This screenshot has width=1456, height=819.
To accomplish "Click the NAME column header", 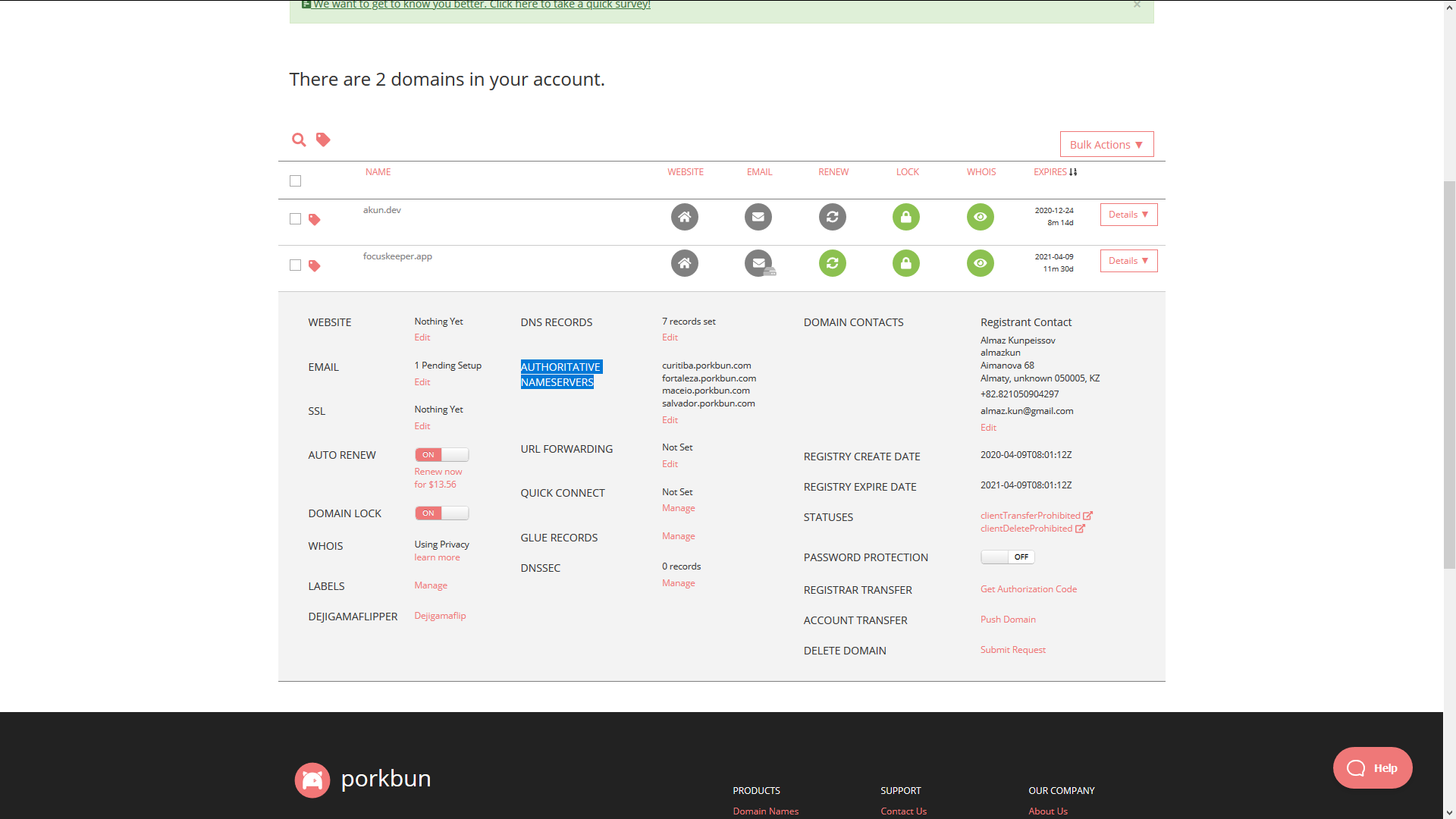I will [x=378, y=172].
